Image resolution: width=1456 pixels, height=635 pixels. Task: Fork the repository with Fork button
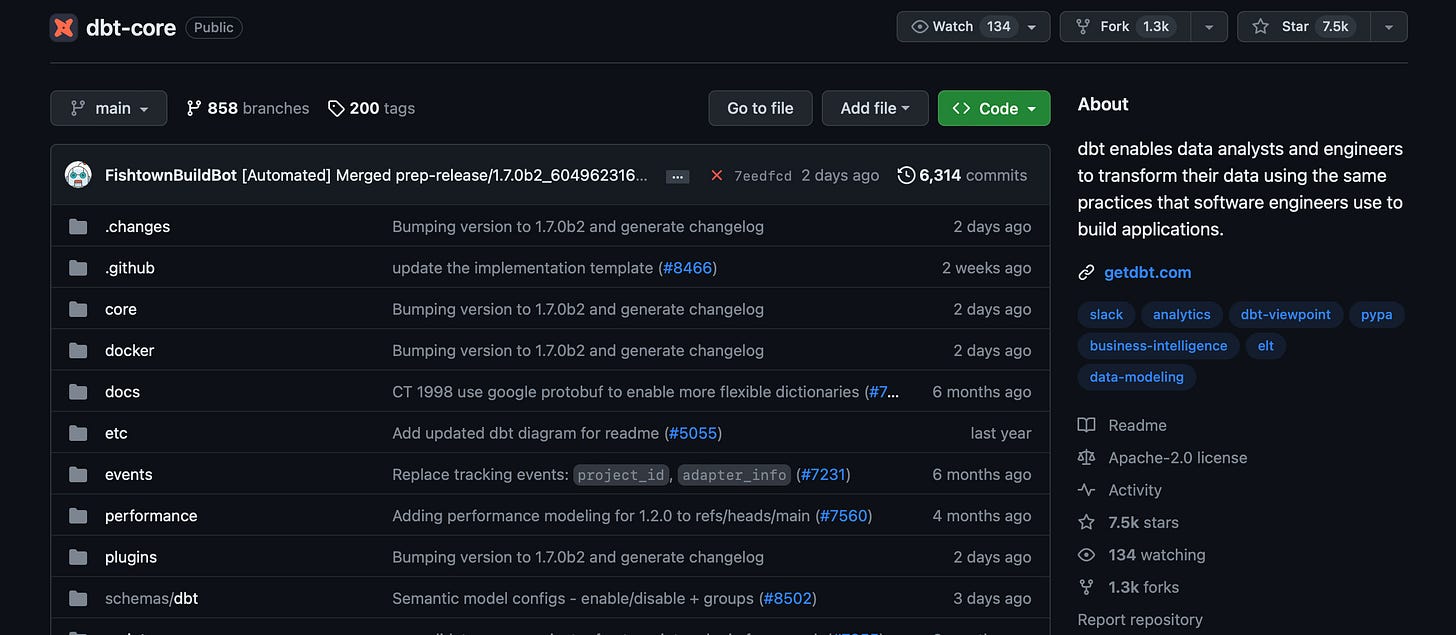tap(1126, 27)
